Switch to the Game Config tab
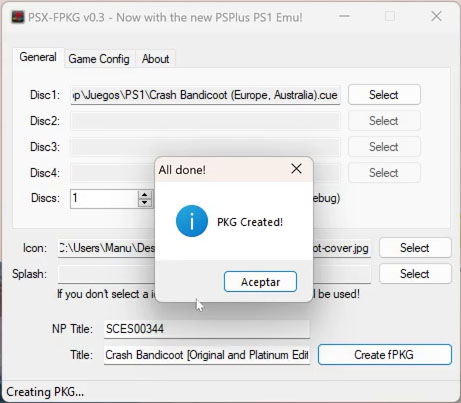Viewport: 461px width, 403px height. [x=99, y=59]
